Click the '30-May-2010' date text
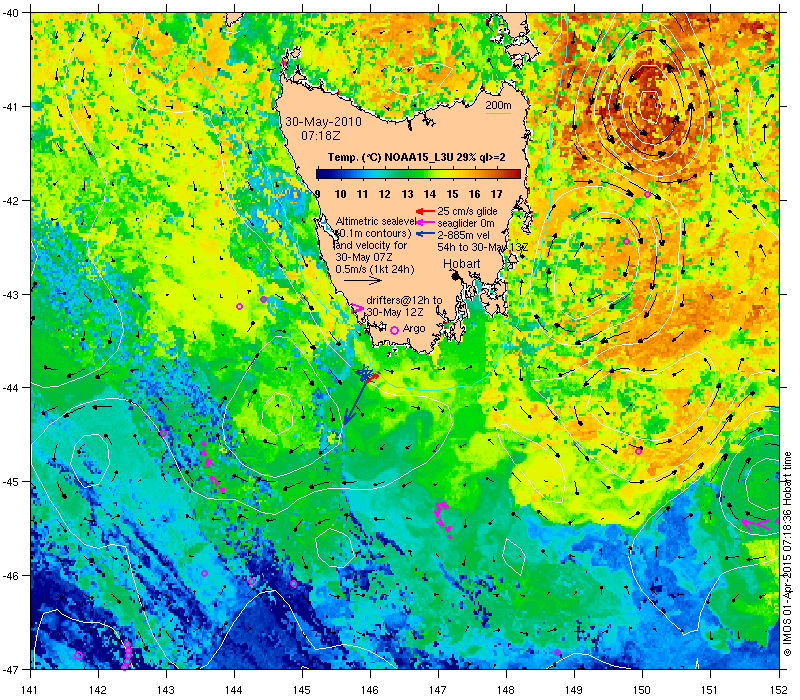 point(323,122)
